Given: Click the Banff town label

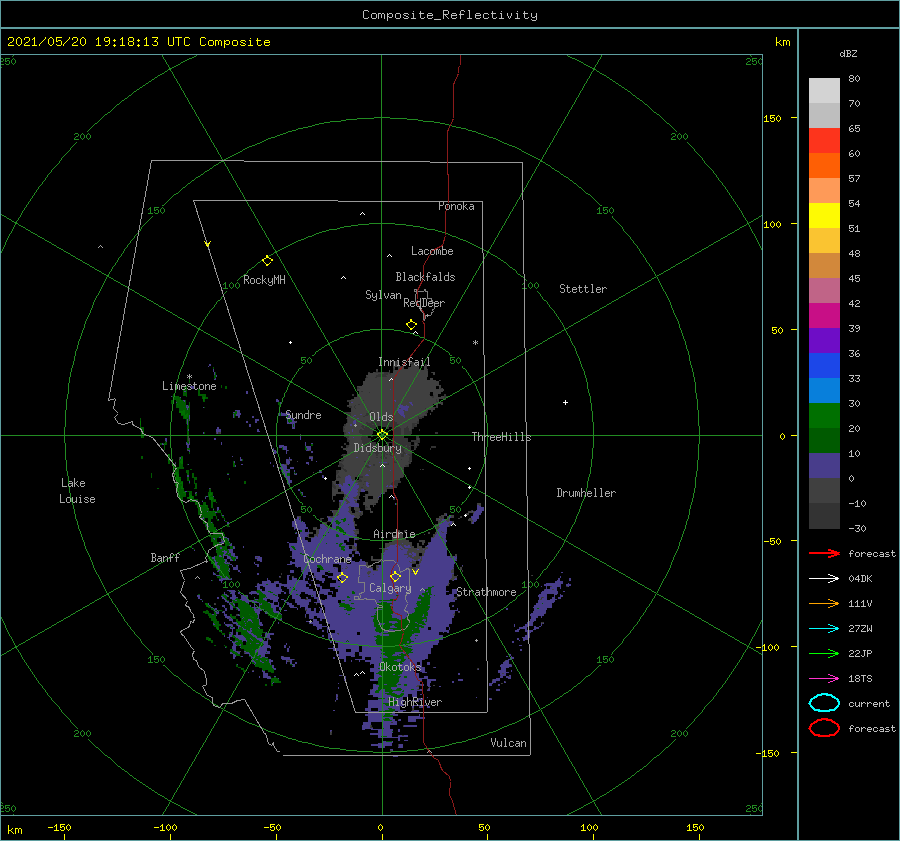Looking at the screenshot, I should 165,557.
